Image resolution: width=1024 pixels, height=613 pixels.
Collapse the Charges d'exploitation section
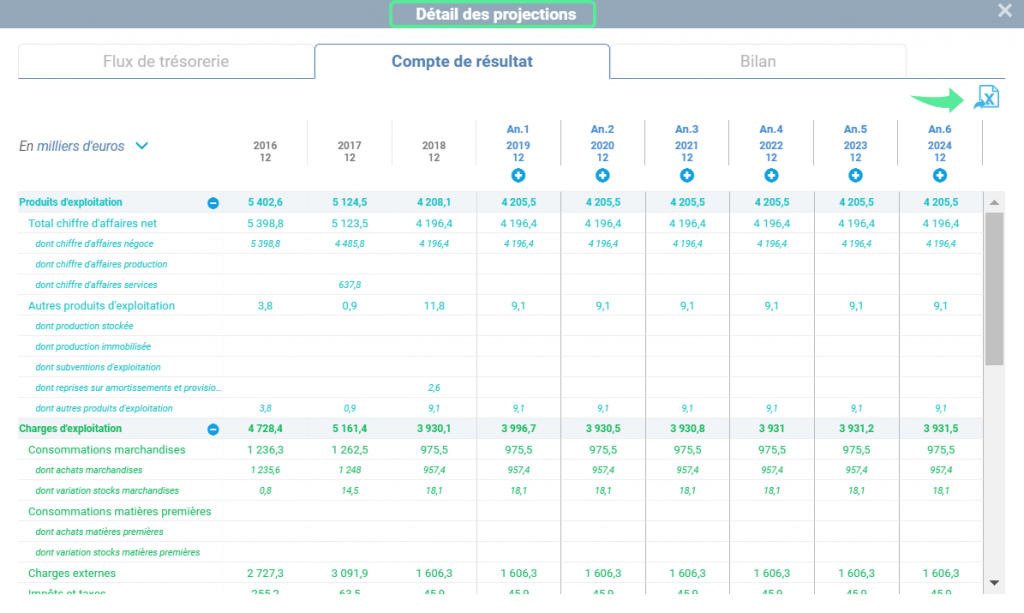(x=213, y=430)
